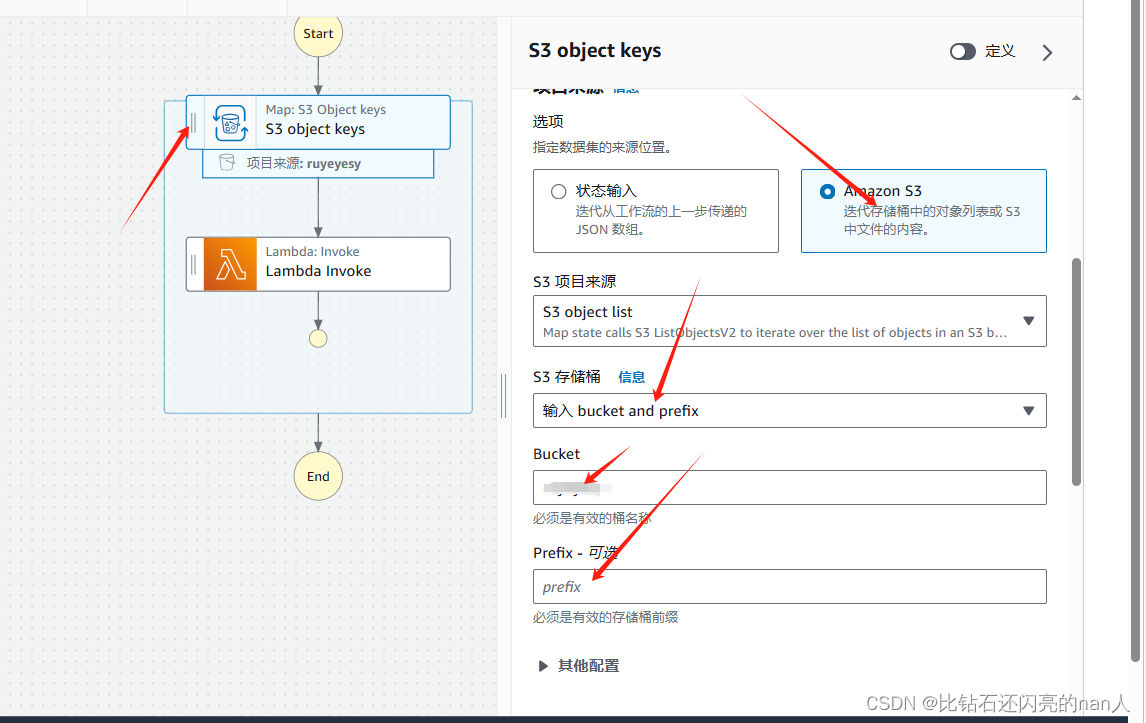The width and height of the screenshot is (1146, 723).
Task: Click the 必须是有效的存储桶前缀 hint text
Action: pos(605,617)
